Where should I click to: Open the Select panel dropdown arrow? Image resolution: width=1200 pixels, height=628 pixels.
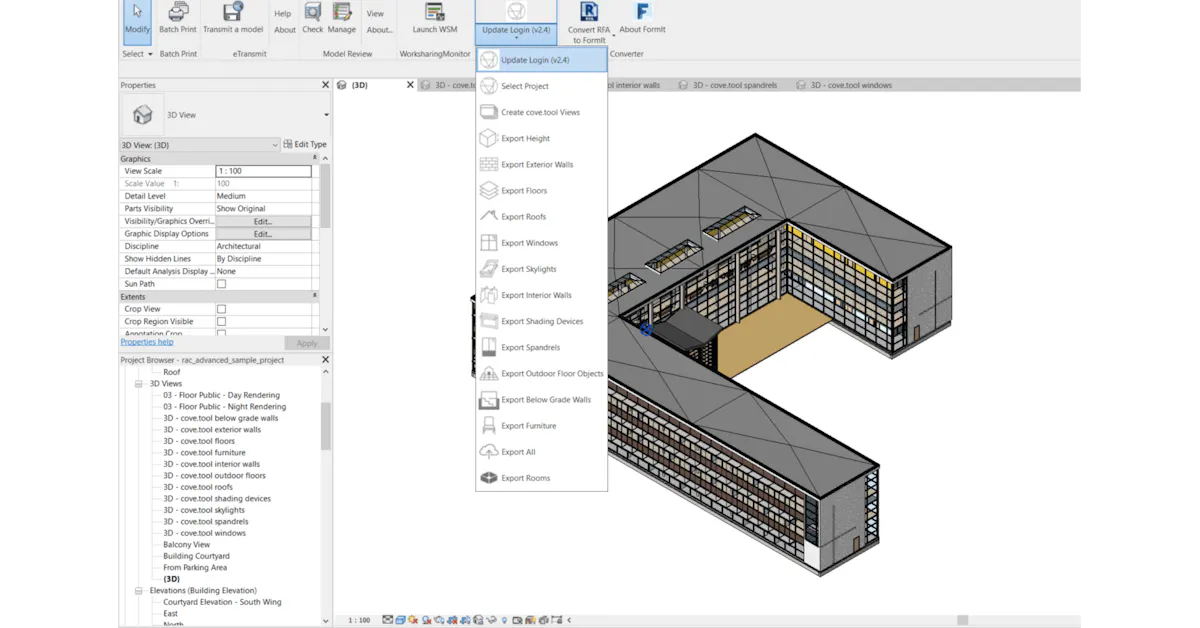149,54
